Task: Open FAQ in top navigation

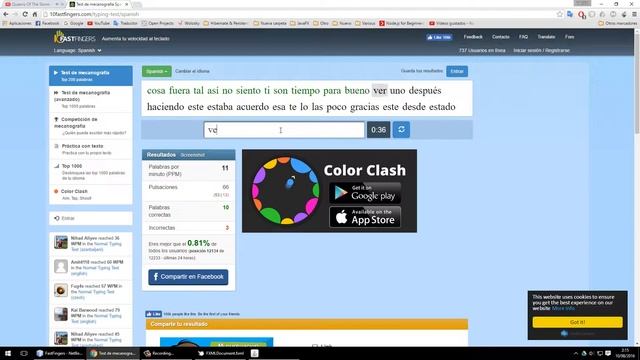Action: [x=523, y=37]
